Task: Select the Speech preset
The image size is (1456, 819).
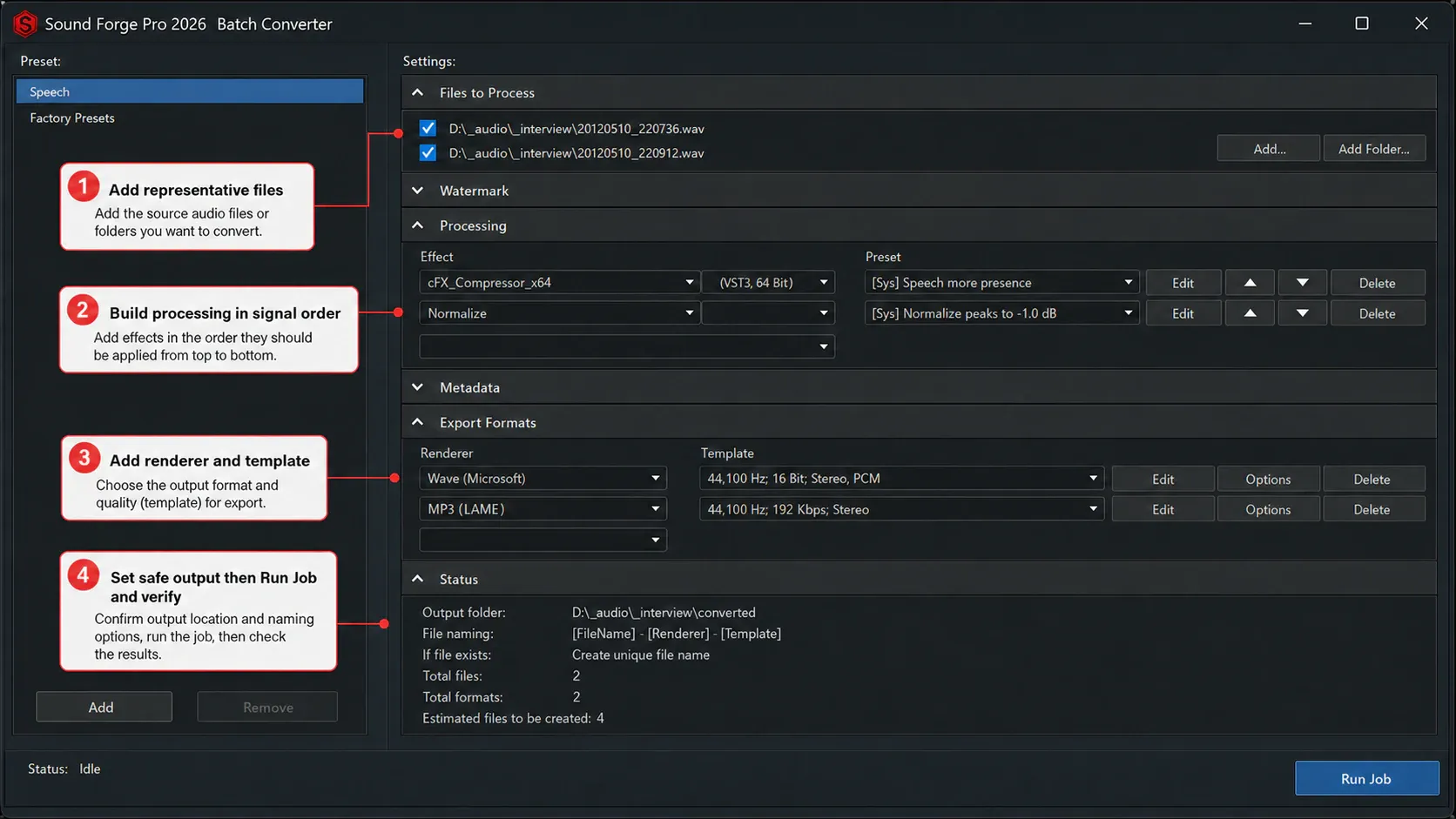Action: [x=190, y=91]
